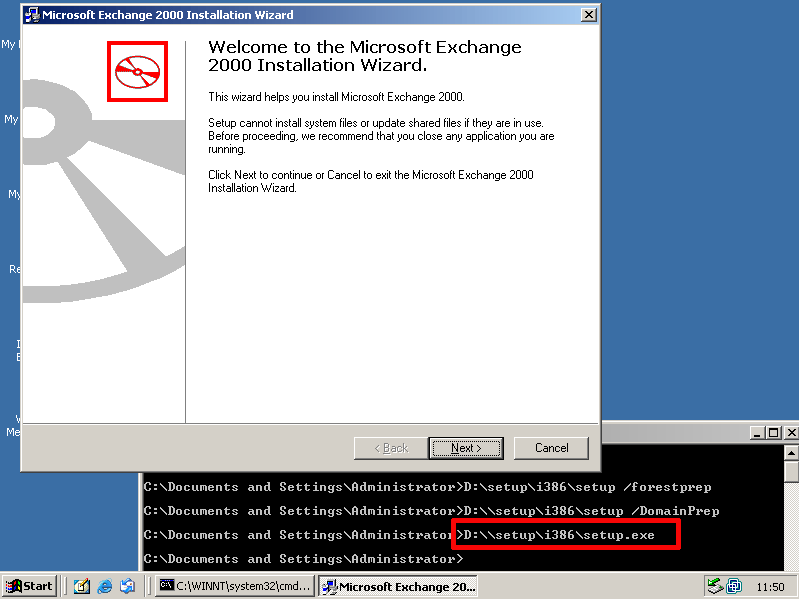
Task: Select the Microsoft Exchange taskbar button
Action: [x=398, y=586]
